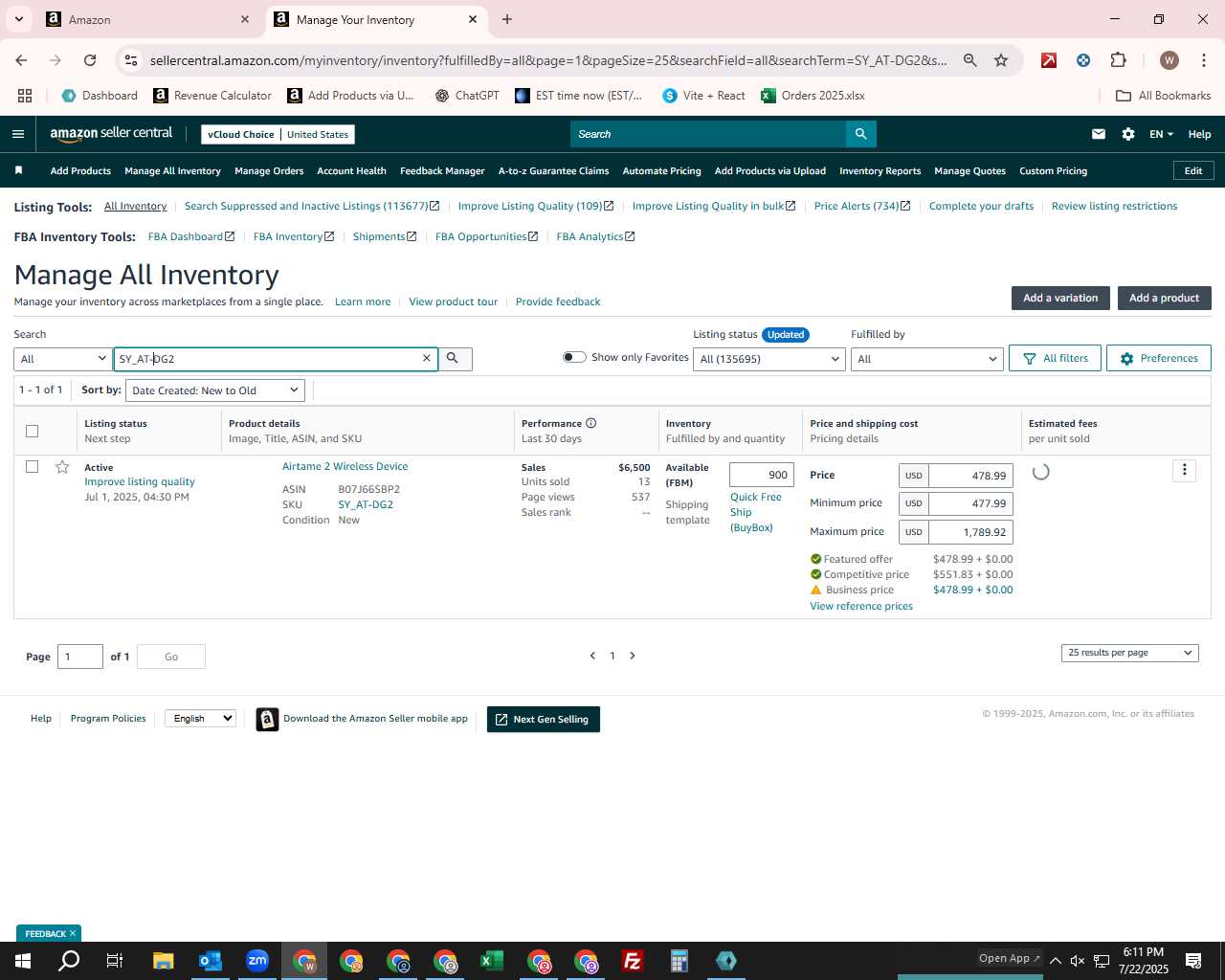Click View reference prices link
Viewport: 1225px width, 980px height.
(861, 606)
